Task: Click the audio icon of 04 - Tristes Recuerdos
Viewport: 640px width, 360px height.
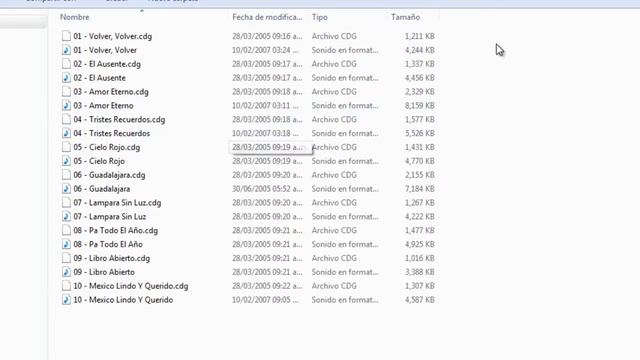Action: 66,133
